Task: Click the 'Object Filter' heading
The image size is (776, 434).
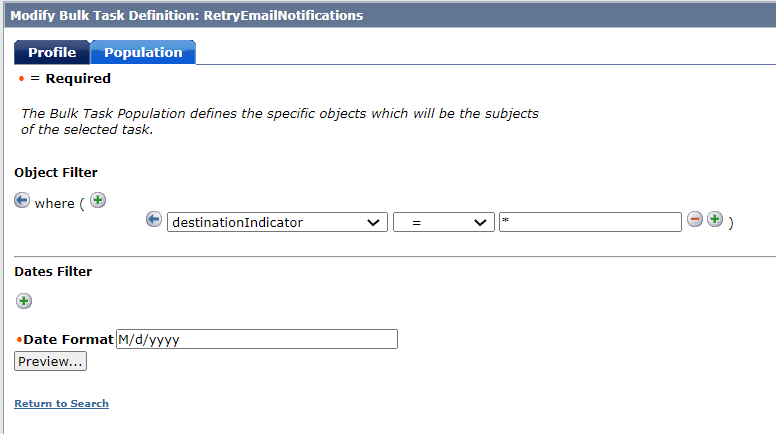Action: click(x=56, y=173)
